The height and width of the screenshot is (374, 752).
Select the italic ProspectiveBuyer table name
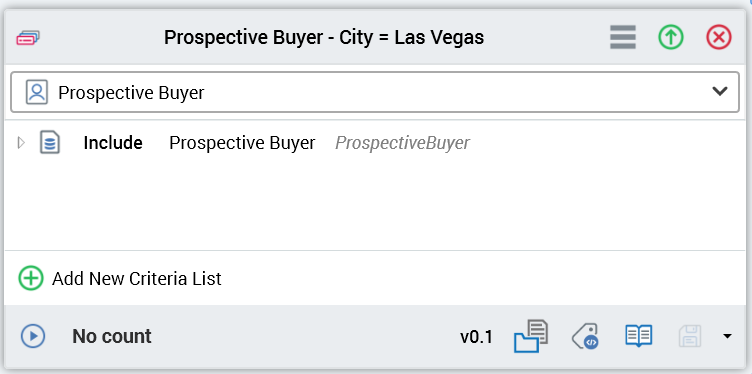402,143
